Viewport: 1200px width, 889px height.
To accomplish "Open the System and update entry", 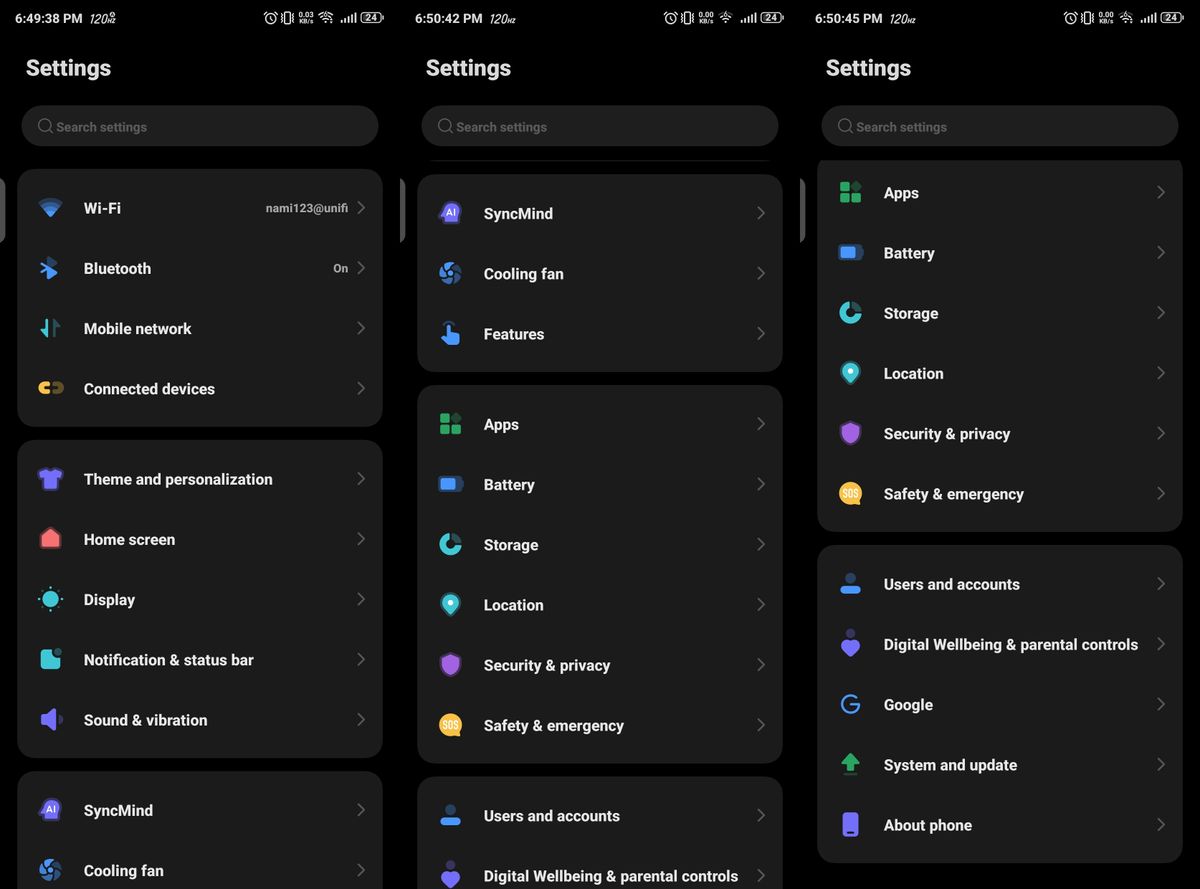I will [1000, 764].
